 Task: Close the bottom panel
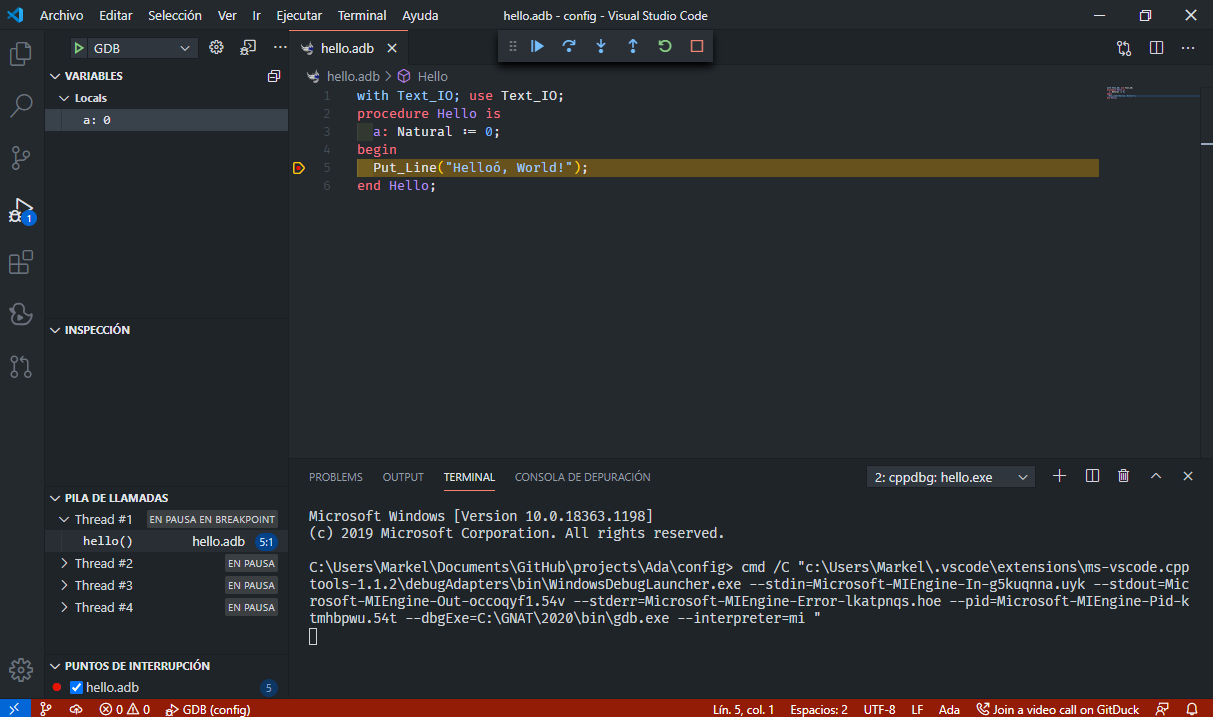click(1188, 476)
